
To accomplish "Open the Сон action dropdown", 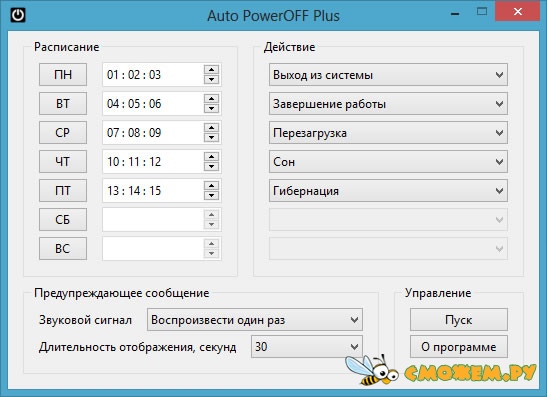I will tap(388, 162).
